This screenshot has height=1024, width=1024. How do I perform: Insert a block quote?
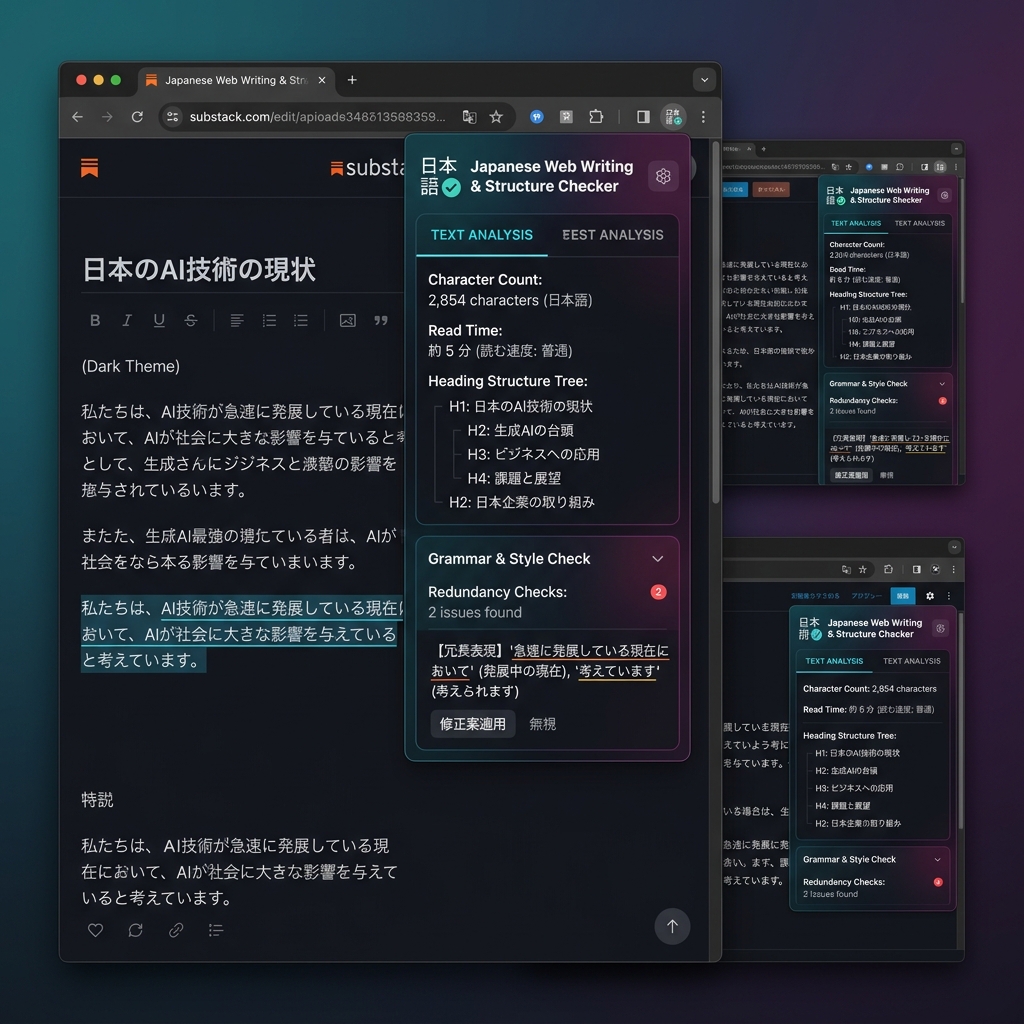pyautogui.click(x=381, y=320)
